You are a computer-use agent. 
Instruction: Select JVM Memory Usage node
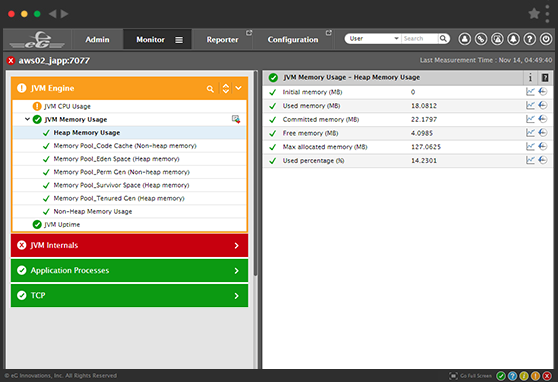click(x=76, y=120)
